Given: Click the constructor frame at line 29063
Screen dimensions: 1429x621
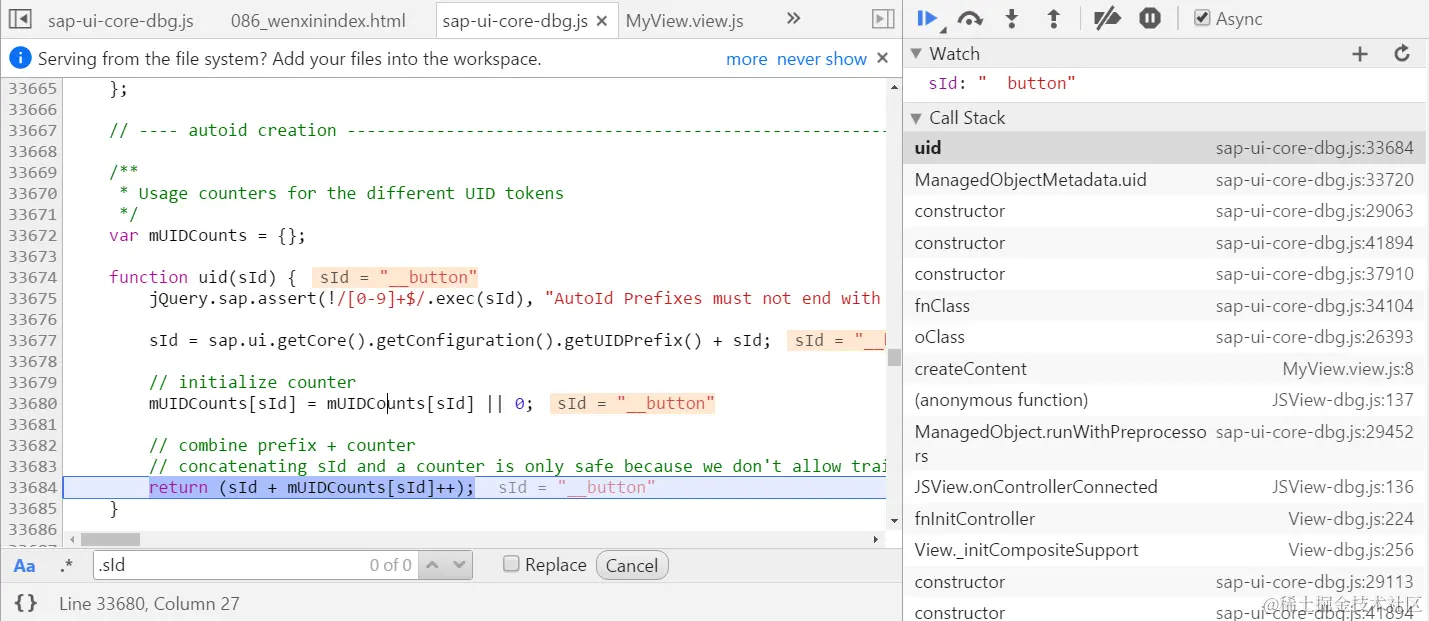Looking at the screenshot, I should [x=1165, y=211].
